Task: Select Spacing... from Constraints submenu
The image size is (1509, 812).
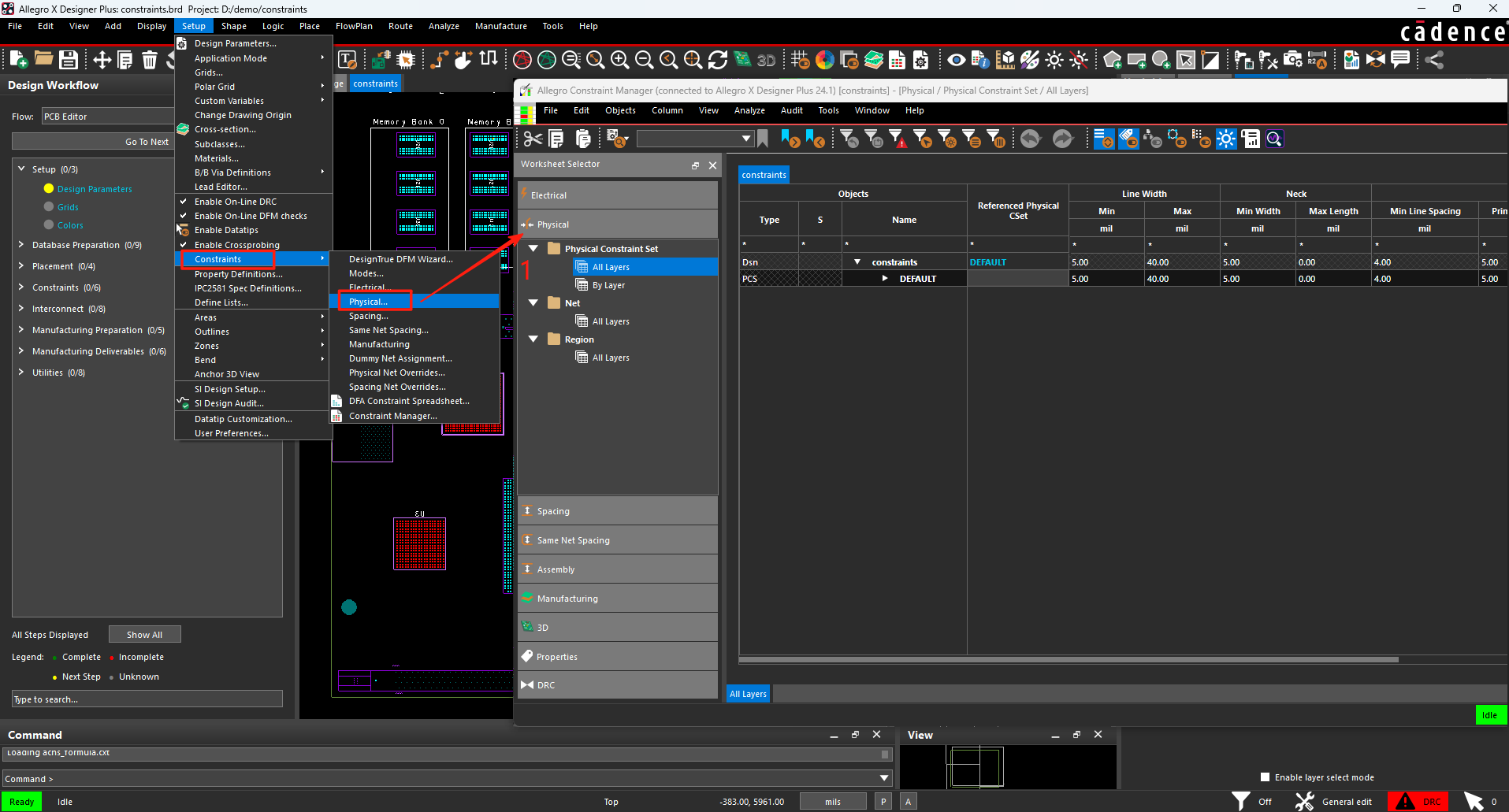Action: [368, 316]
